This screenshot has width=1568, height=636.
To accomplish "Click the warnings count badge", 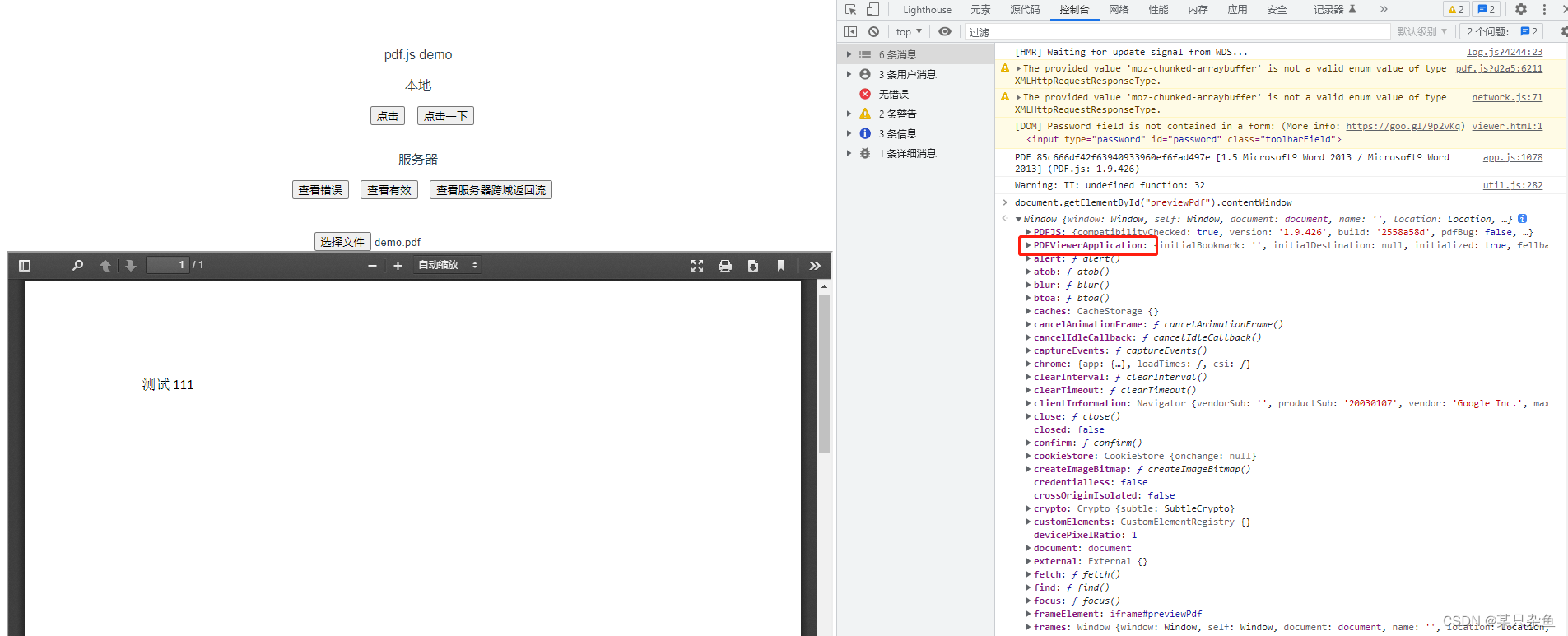I will [1456, 9].
